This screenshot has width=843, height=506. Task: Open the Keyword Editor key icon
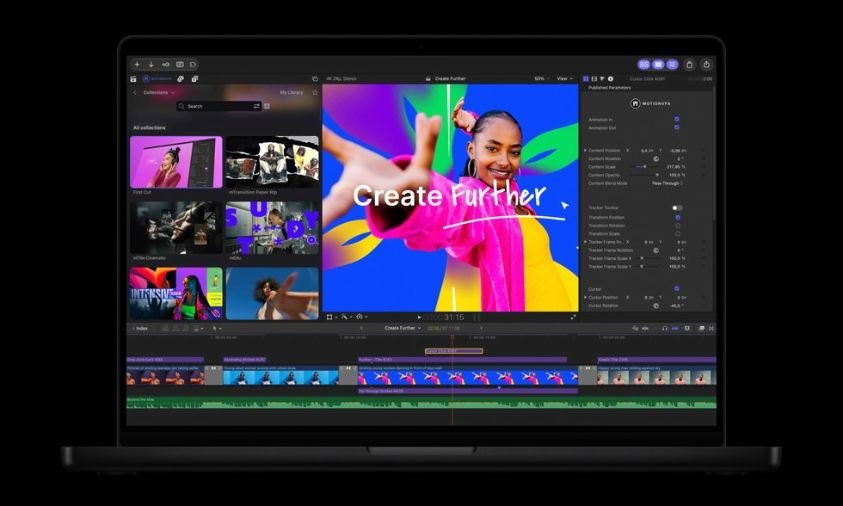(x=166, y=65)
